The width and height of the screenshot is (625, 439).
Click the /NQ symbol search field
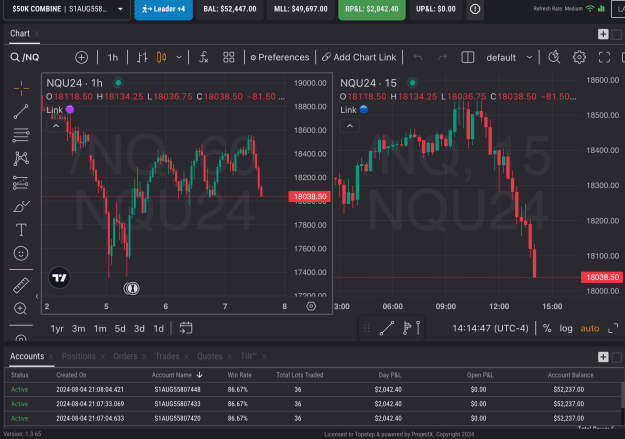pyautogui.click(x=30, y=57)
